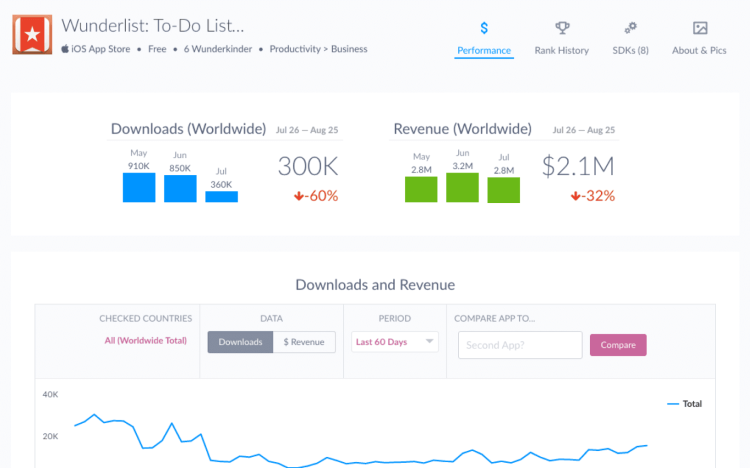Click the trophy Rank History icon
Viewport: 750px width, 468px height.
562,28
